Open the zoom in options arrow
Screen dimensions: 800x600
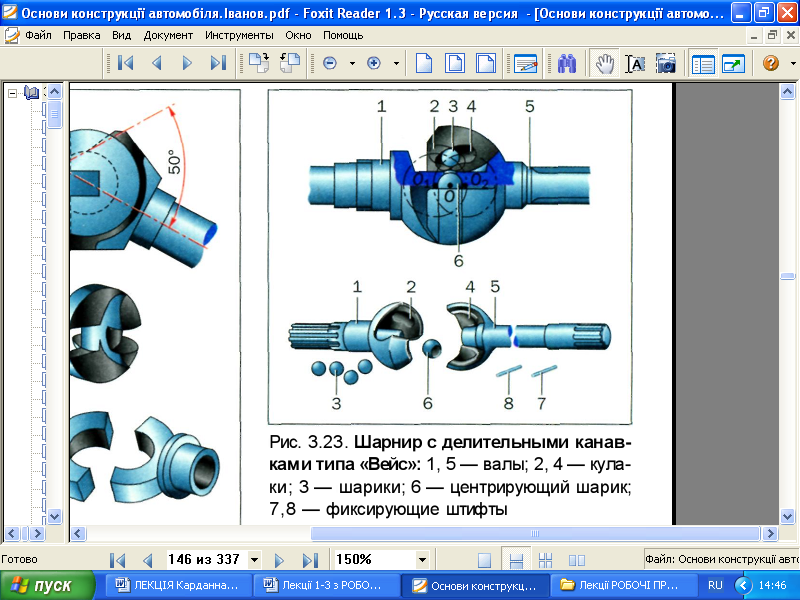(x=396, y=64)
